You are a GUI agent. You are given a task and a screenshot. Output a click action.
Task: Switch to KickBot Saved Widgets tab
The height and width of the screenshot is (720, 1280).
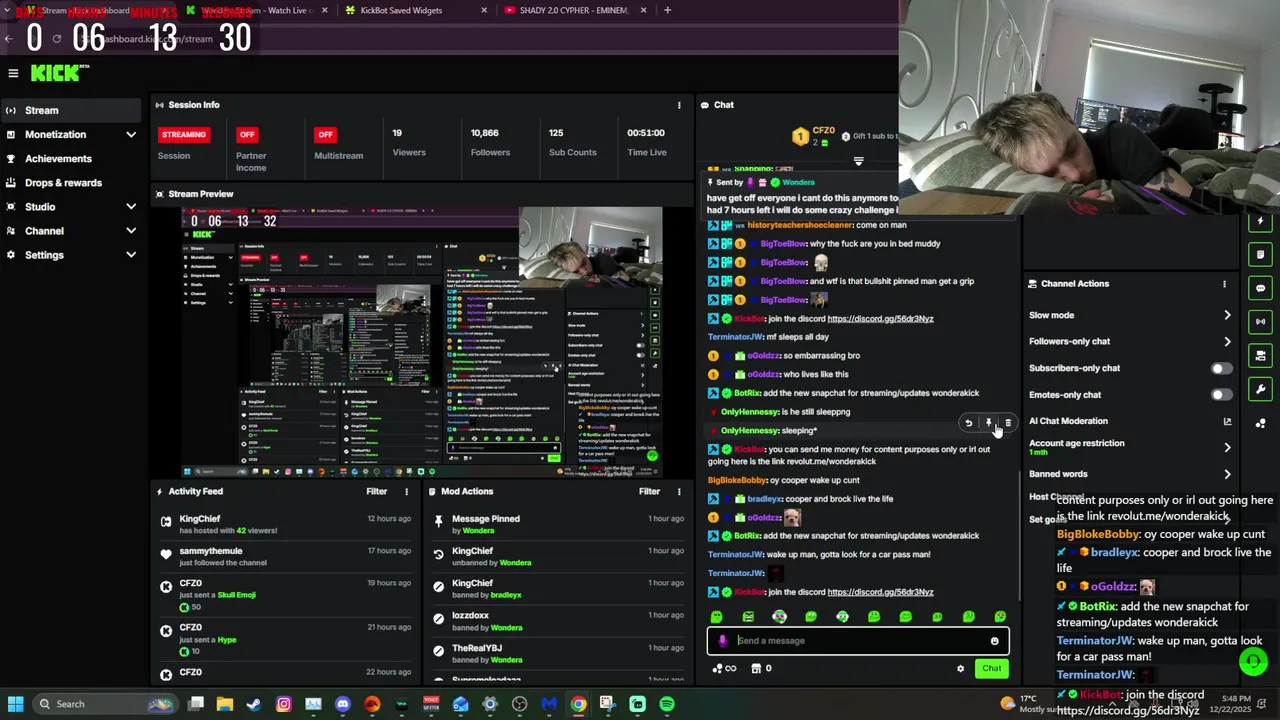[x=400, y=10]
